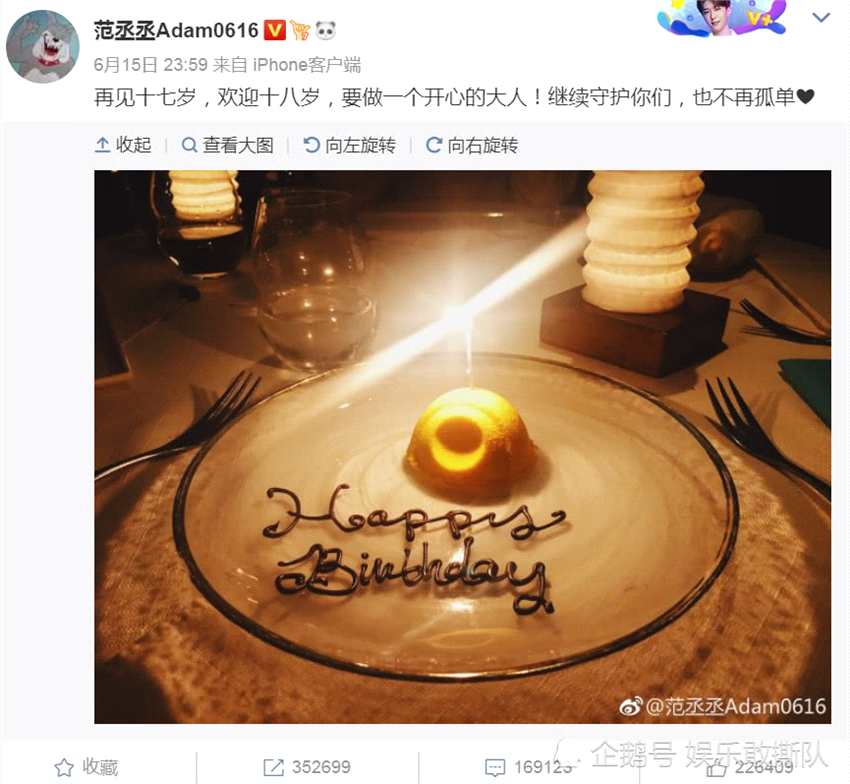Click the hand gesture badge icon
850x784 pixels.
(x=300, y=30)
